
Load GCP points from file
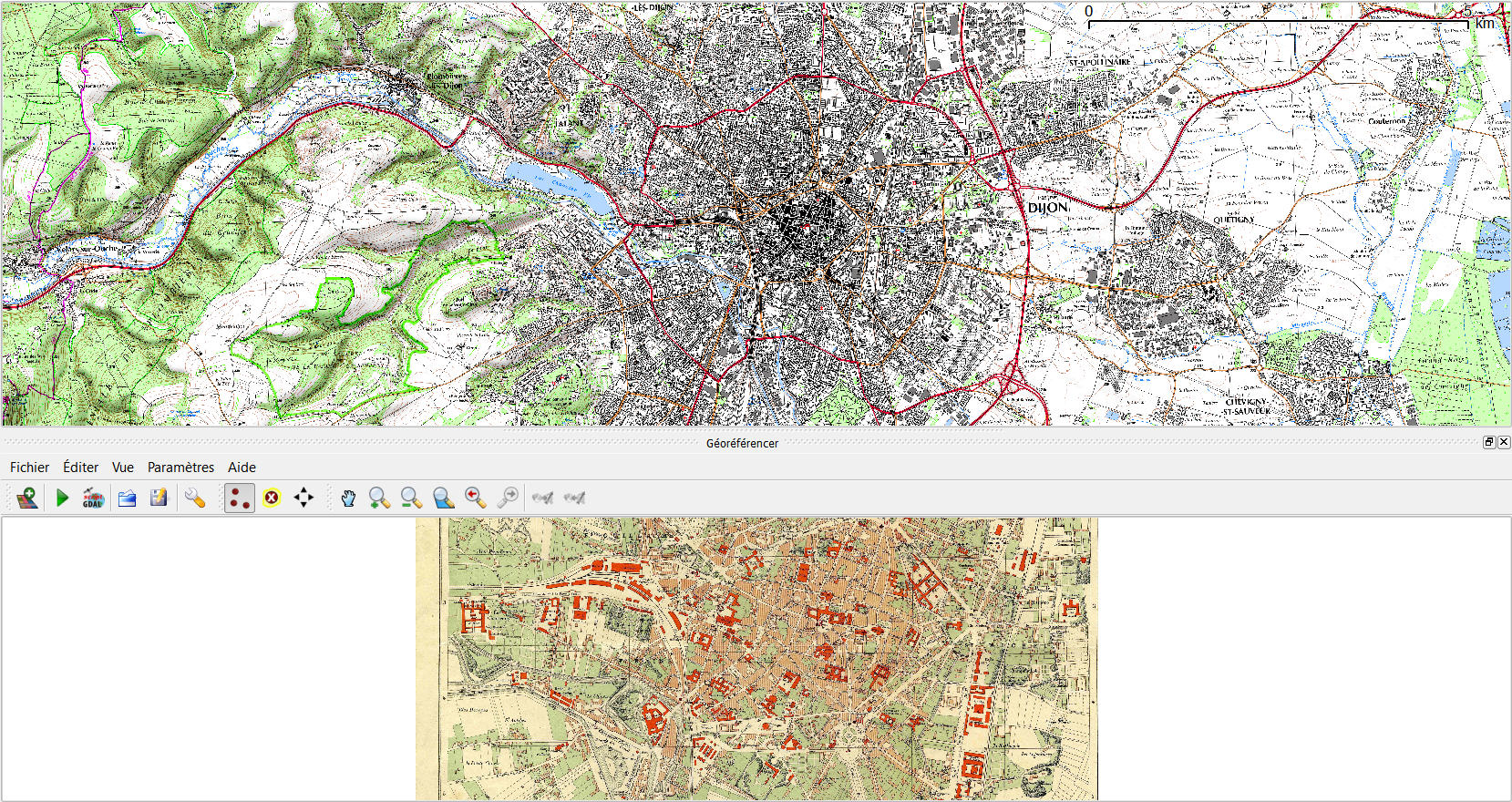click(127, 498)
